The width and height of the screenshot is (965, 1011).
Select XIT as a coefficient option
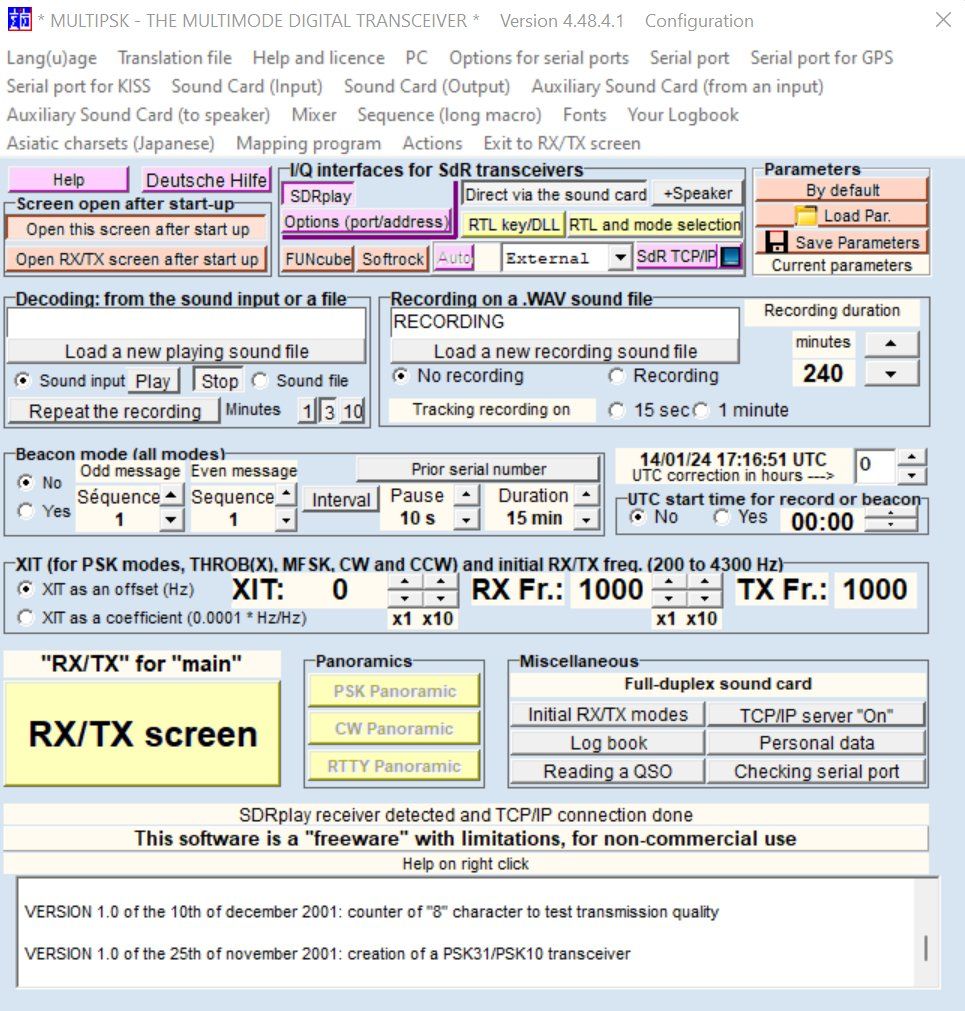26,617
